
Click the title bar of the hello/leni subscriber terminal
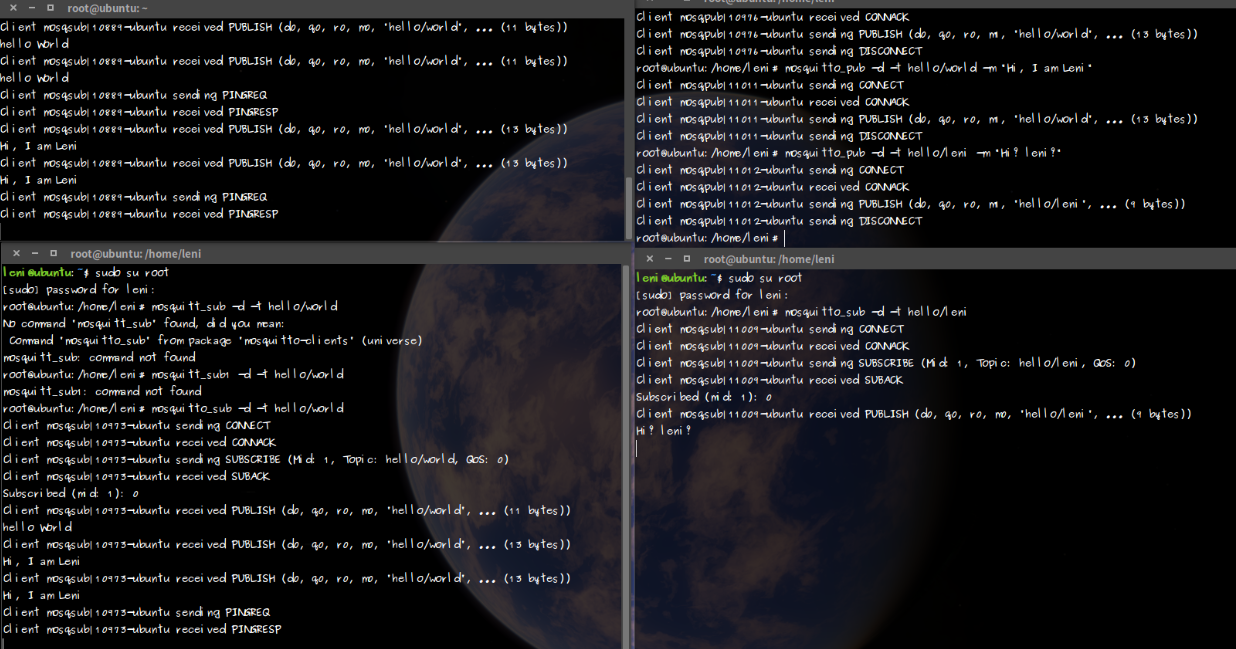tap(934, 259)
